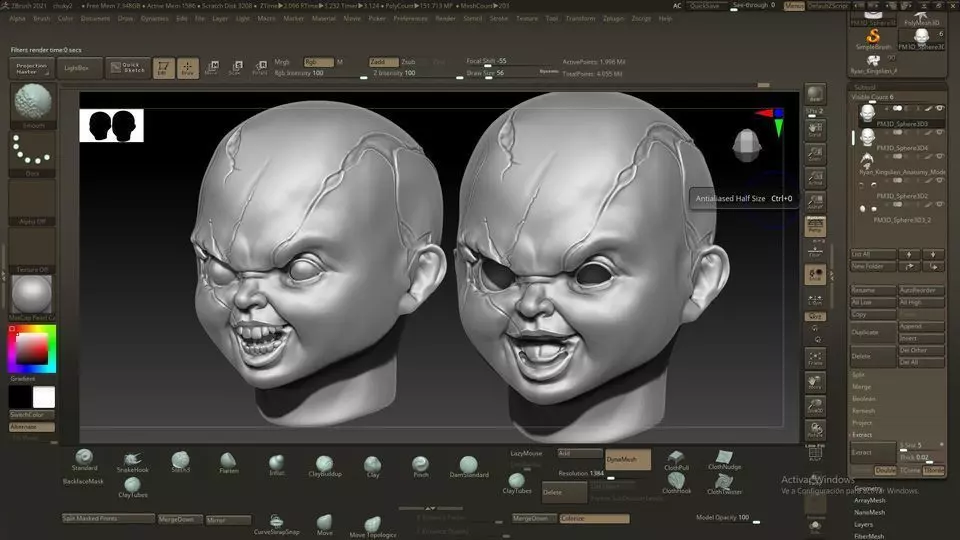Viewport: 960px width, 540px height.
Task: Toggle Zadd mode
Action: click(x=383, y=62)
